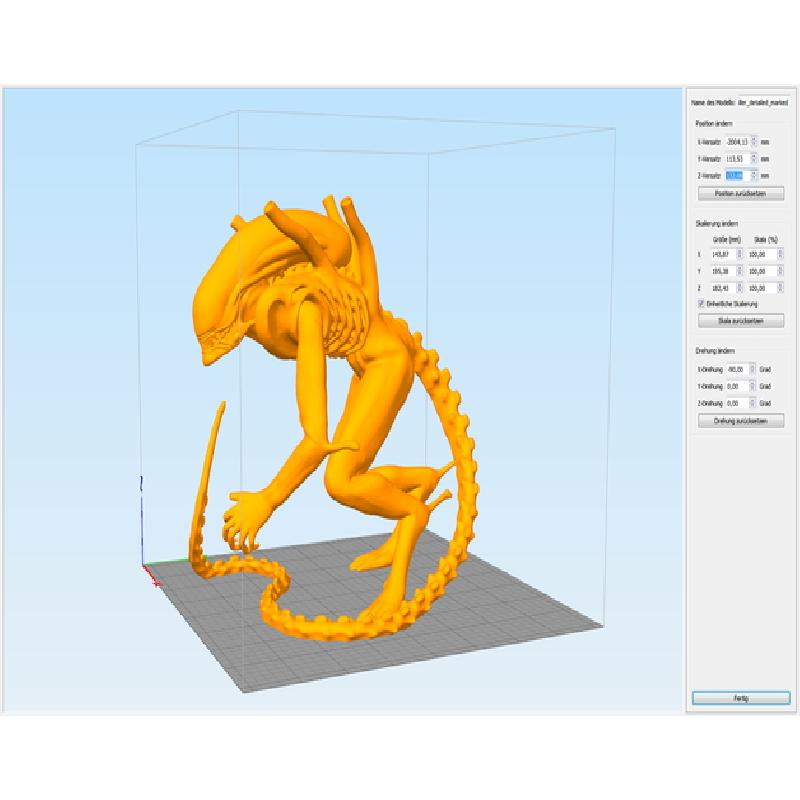This screenshot has height=800, width=800.
Task: Click the X-Drehung spinner arrows
Action: (752, 369)
